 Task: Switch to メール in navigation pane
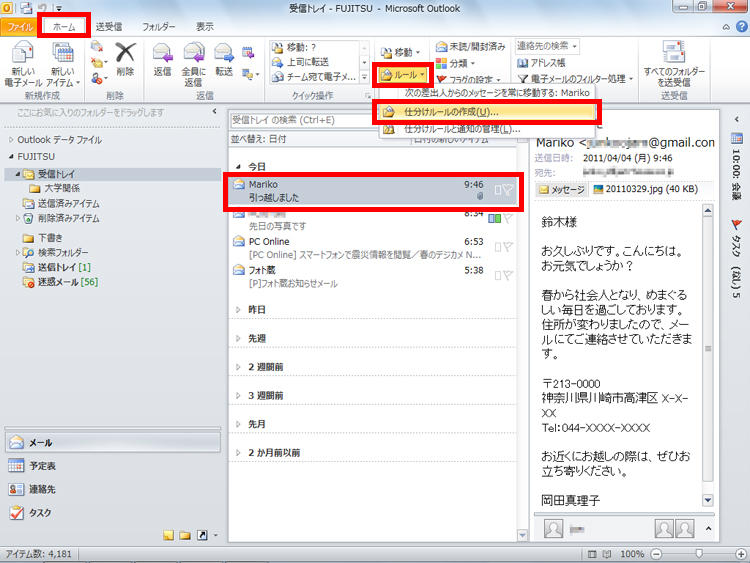[113, 443]
